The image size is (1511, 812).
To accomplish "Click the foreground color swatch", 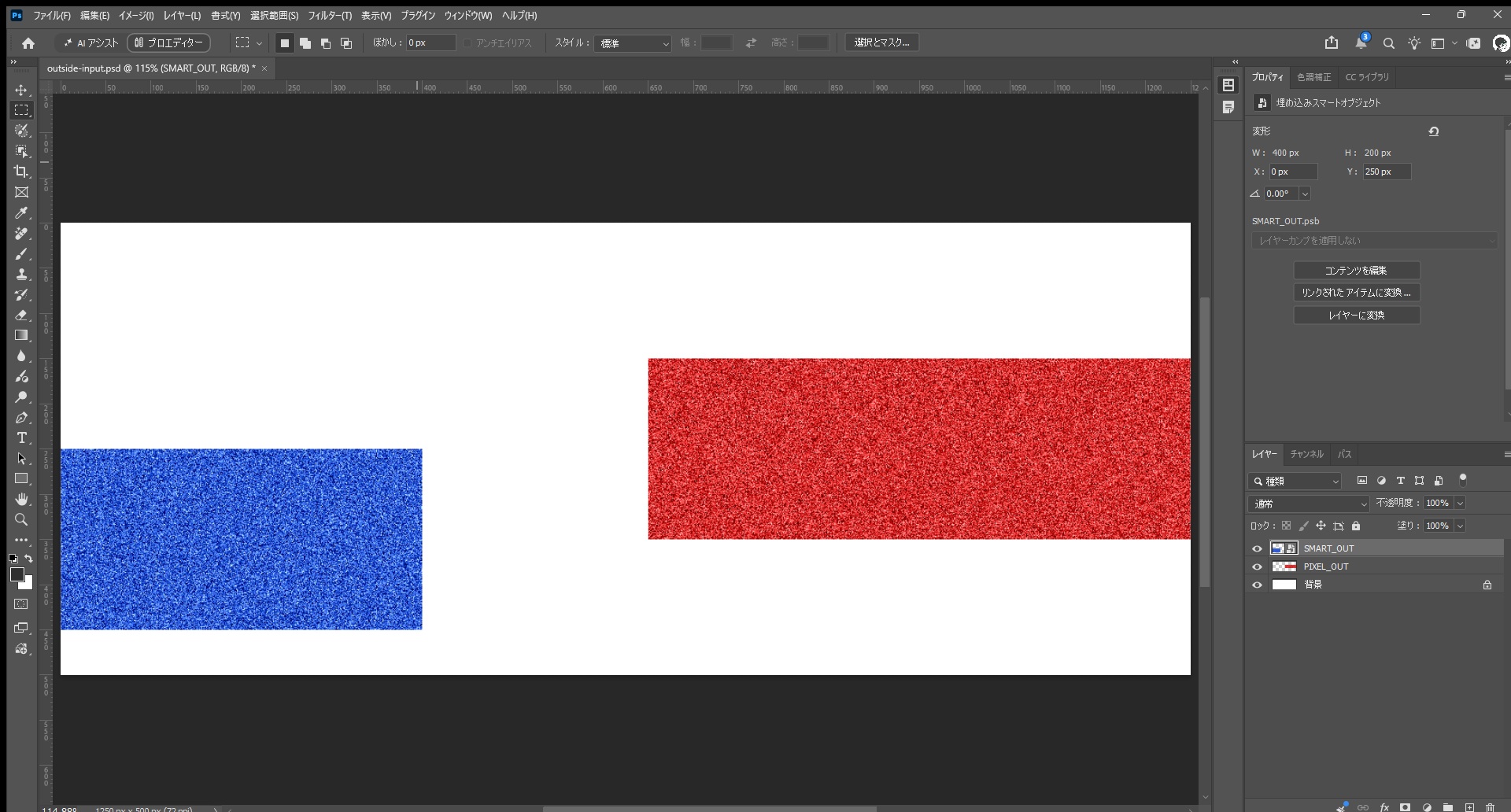I will click(x=17, y=574).
